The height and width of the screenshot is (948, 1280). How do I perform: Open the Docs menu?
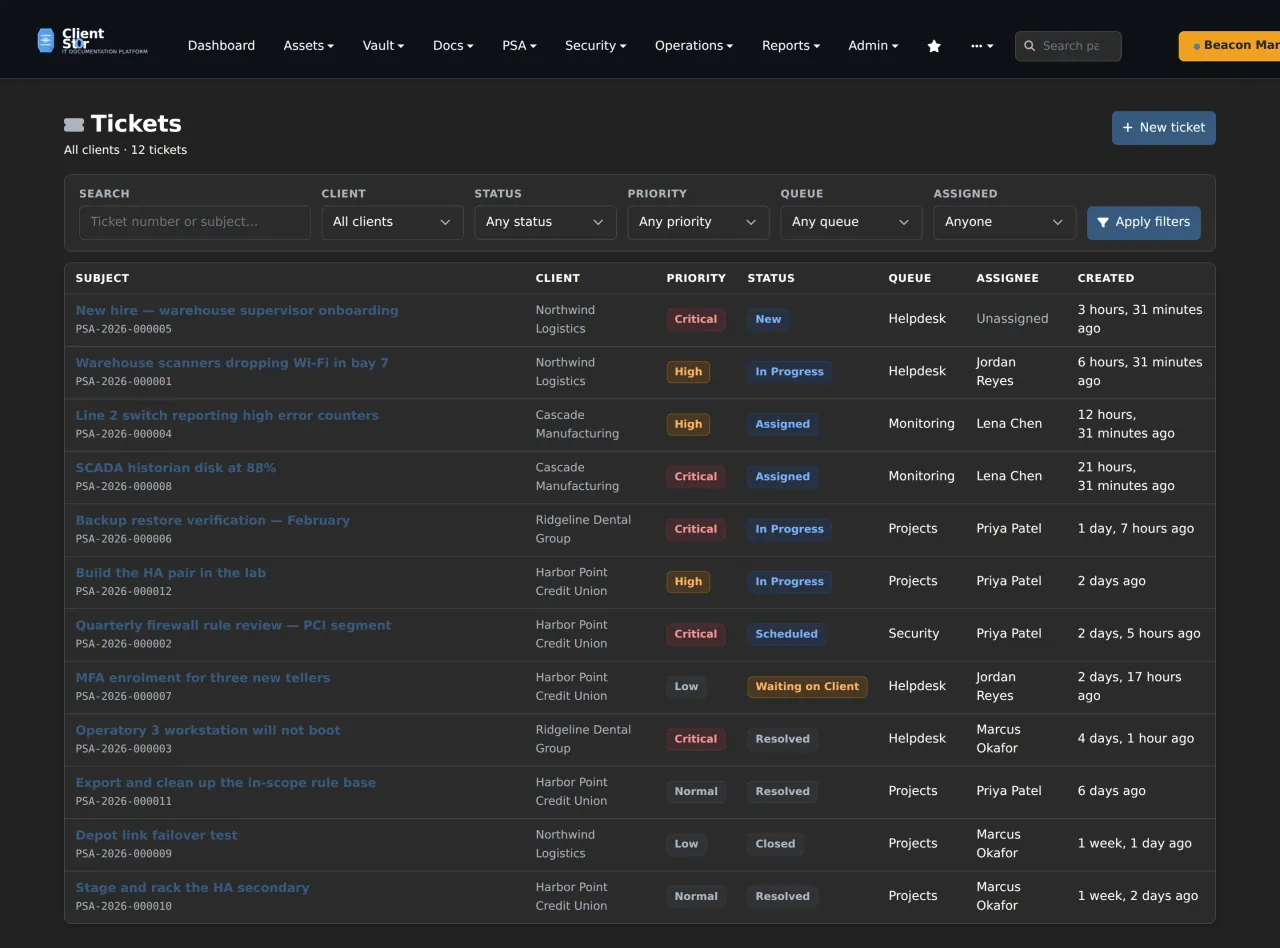click(x=453, y=46)
